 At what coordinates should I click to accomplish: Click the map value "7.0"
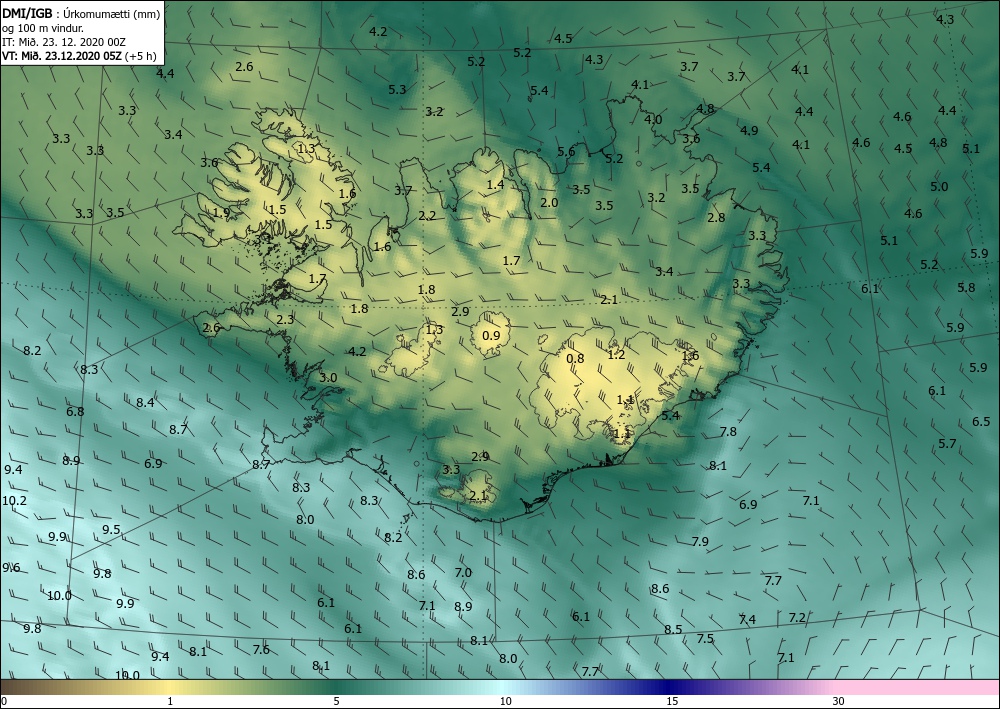[463, 573]
